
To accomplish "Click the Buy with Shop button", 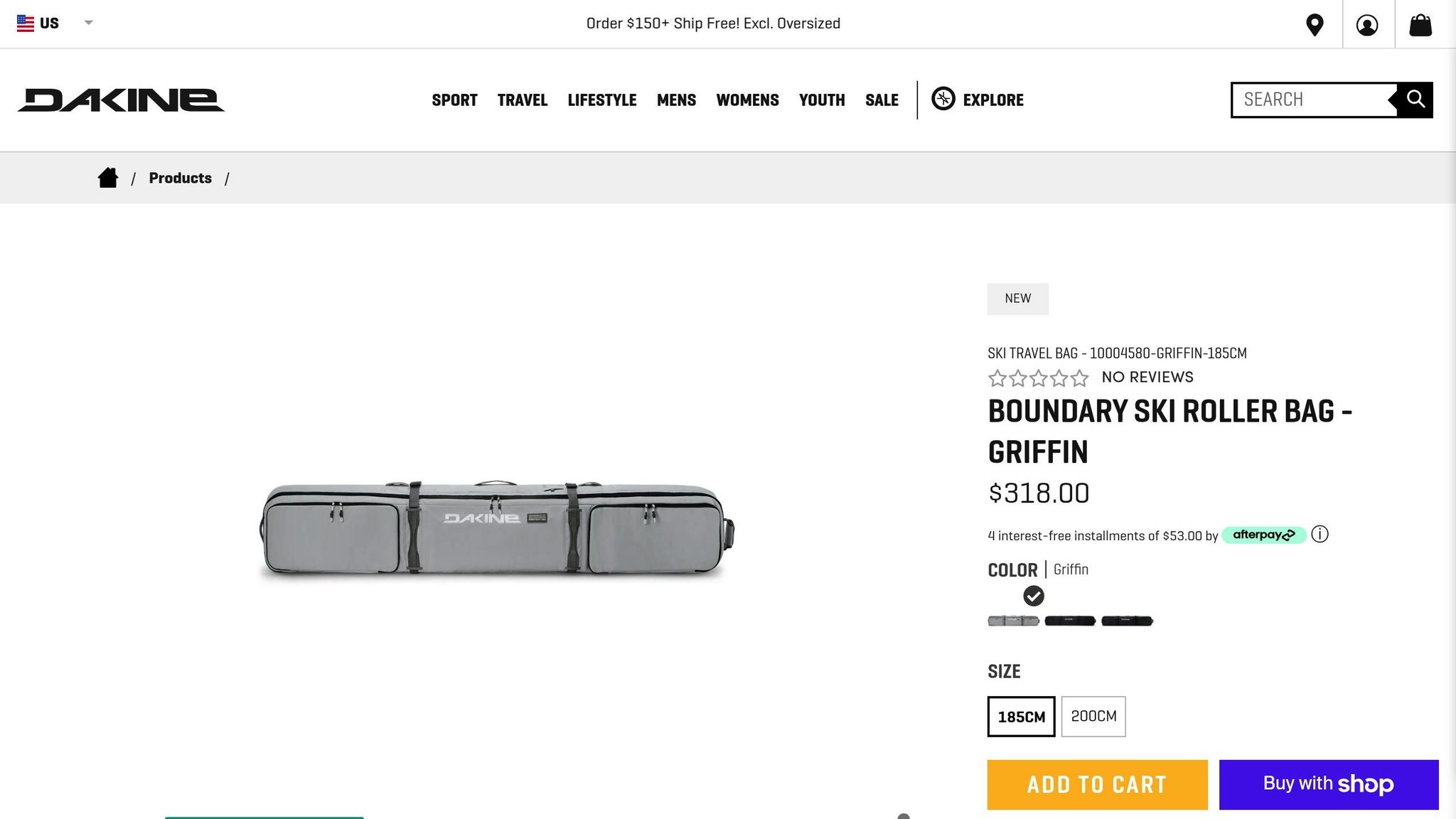I will click(1329, 785).
